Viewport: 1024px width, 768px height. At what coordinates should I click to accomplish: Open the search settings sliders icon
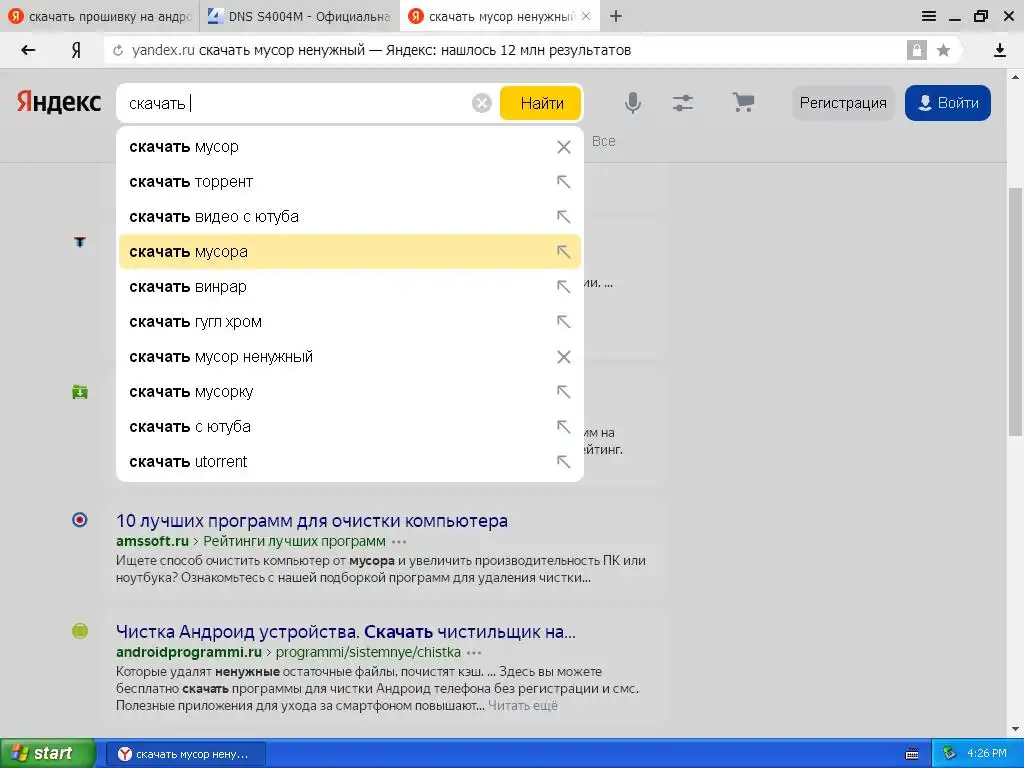(x=682, y=103)
